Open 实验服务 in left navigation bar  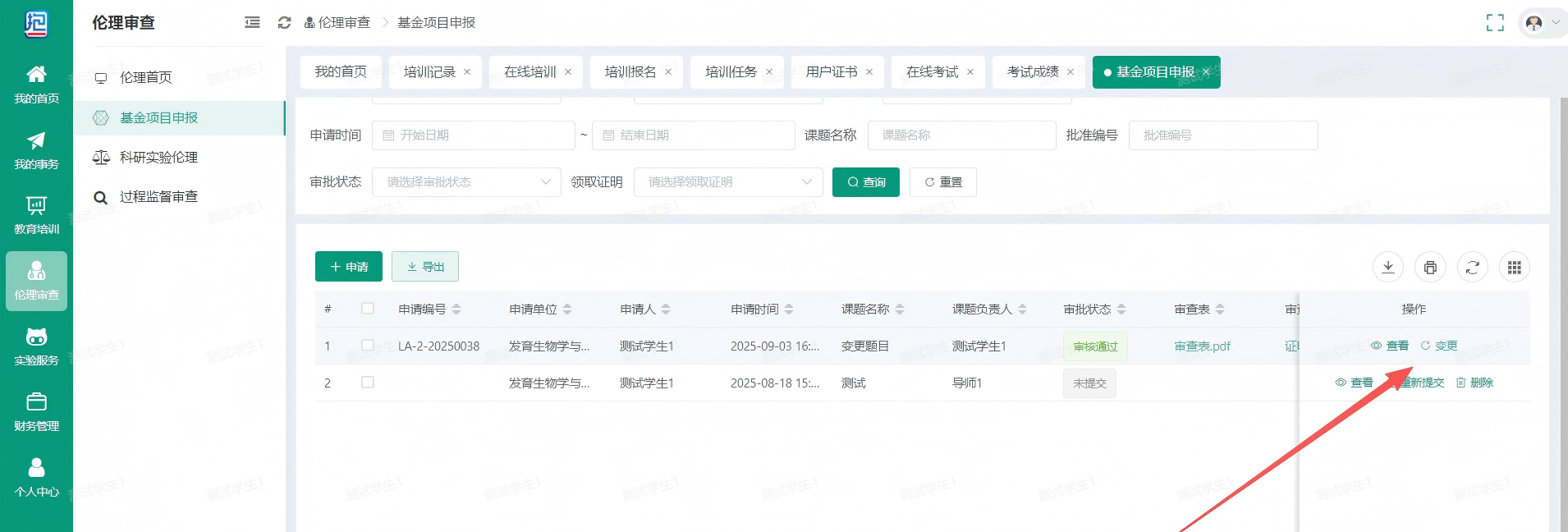(x=36, y=346)
